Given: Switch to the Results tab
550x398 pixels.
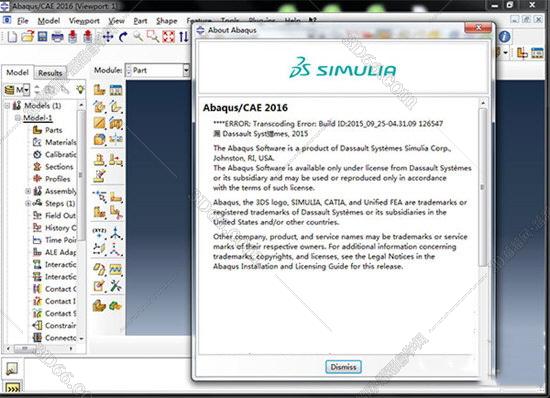Looking at the screenshot, I should tap(50, 73).
